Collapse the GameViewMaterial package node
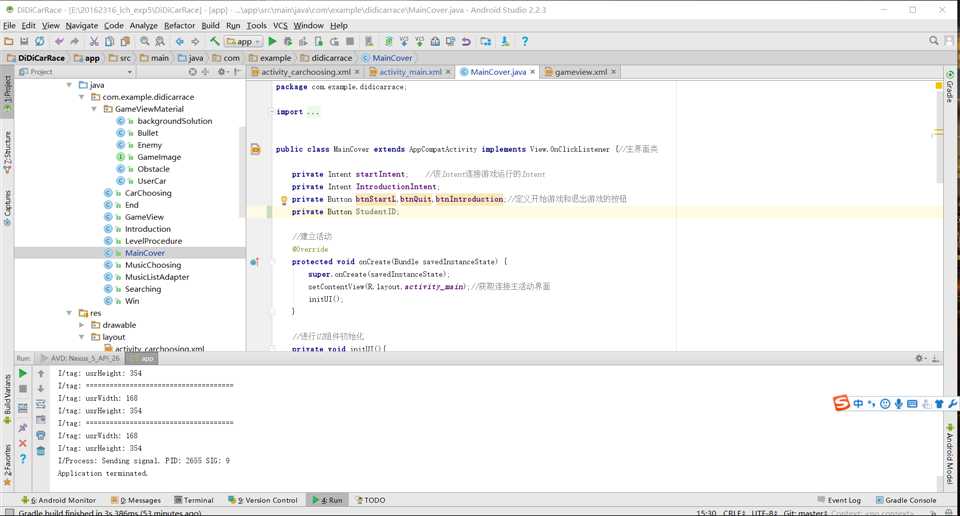Image resolution: width=960 pixels, height=516 pixels. (94, 109)
